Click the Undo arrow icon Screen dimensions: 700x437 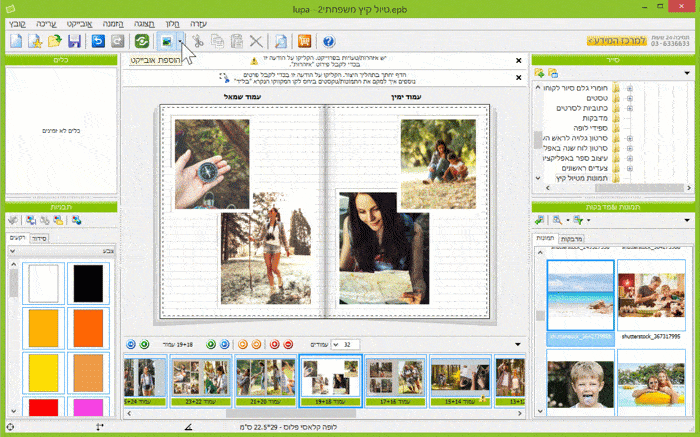coord(98,41)
